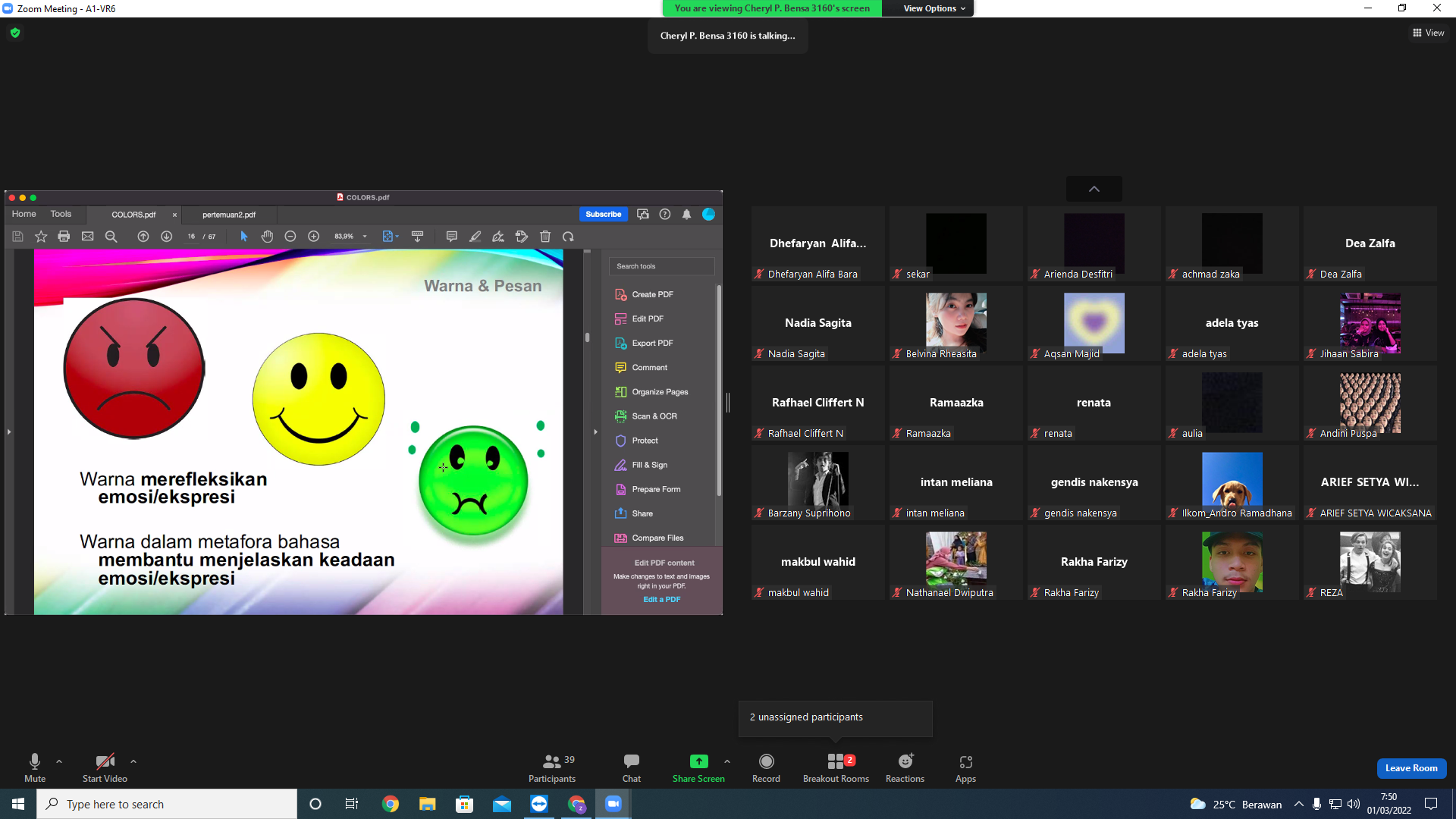Click Export PDF in tools pane

pyautogui.click(x=644, y=343)
